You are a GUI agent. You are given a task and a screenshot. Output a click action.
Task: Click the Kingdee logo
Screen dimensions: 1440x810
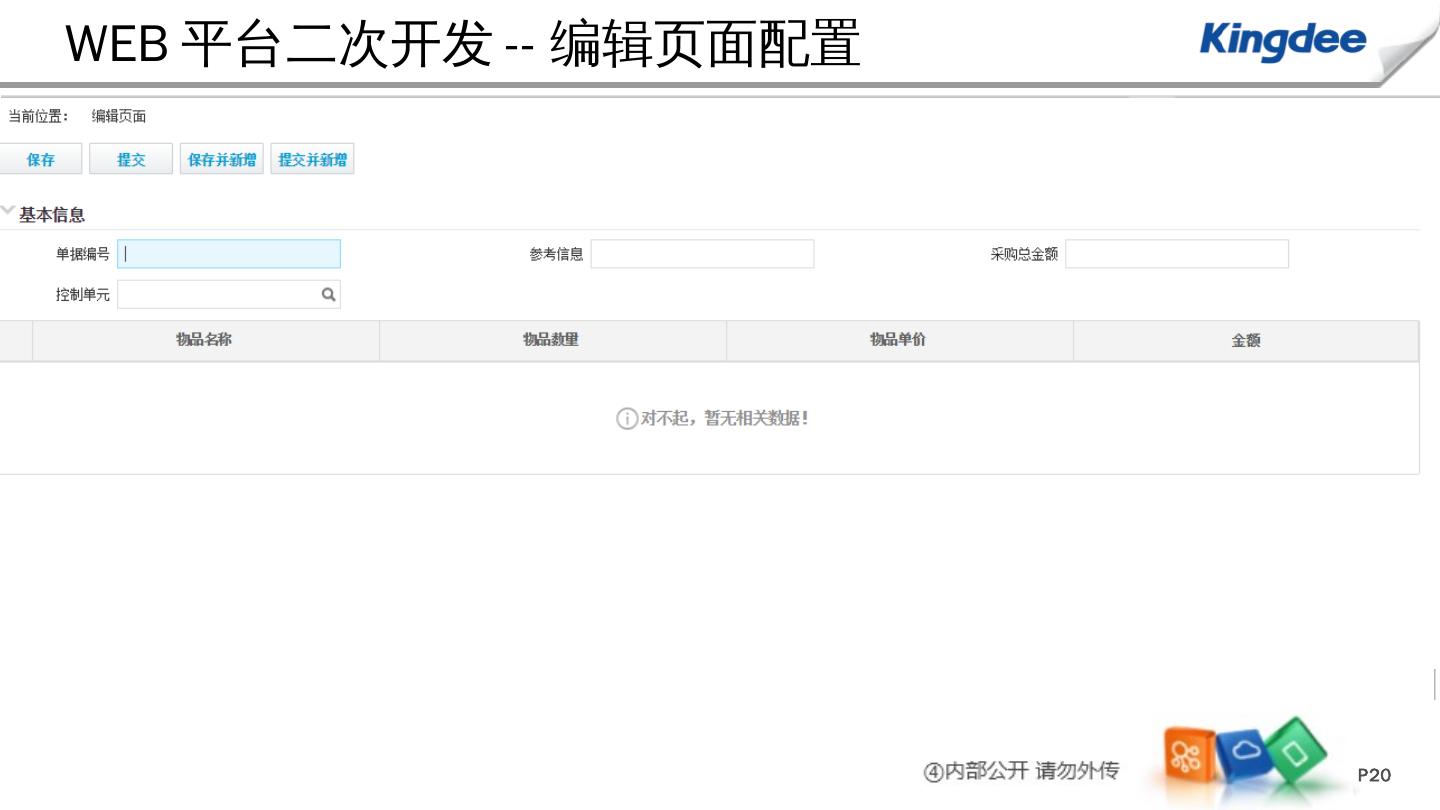[x=1282, y=40]
